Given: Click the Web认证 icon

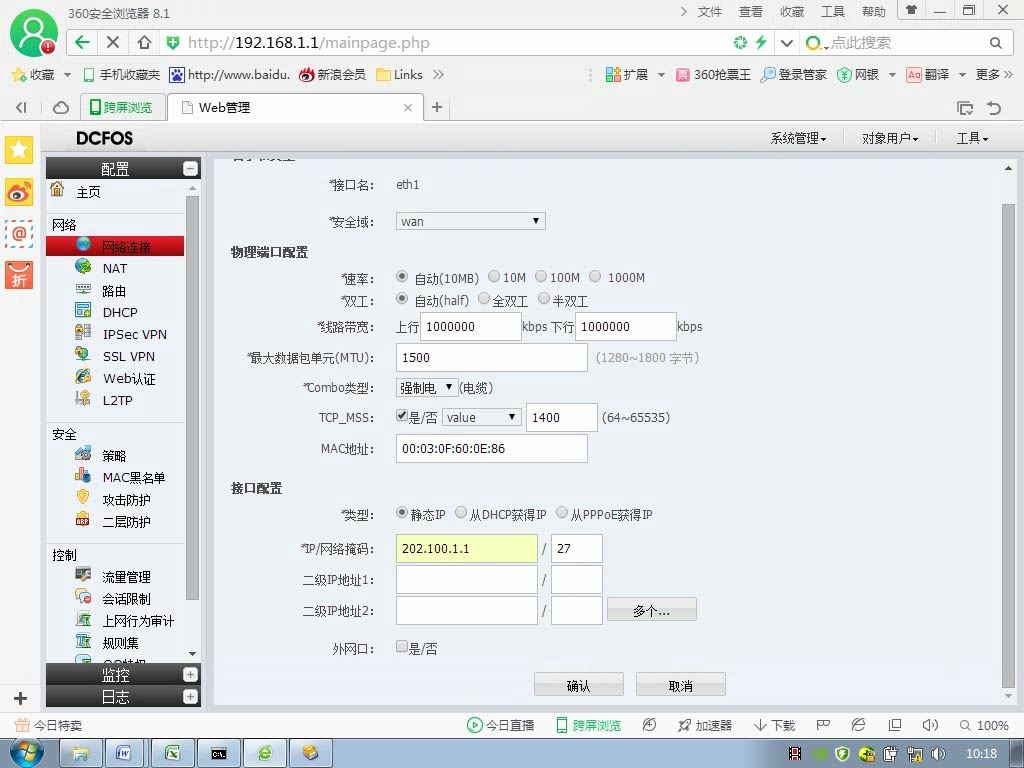Looking at the screenshot, I should point(83,377).
